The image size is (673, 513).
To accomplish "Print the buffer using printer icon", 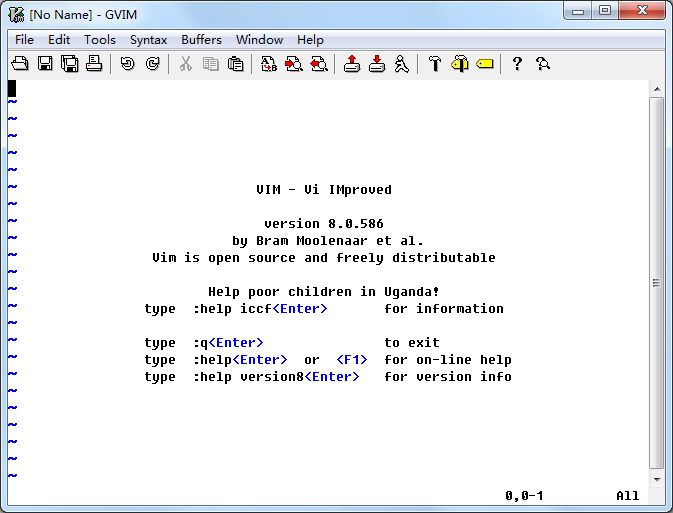I will coord(94,64).
